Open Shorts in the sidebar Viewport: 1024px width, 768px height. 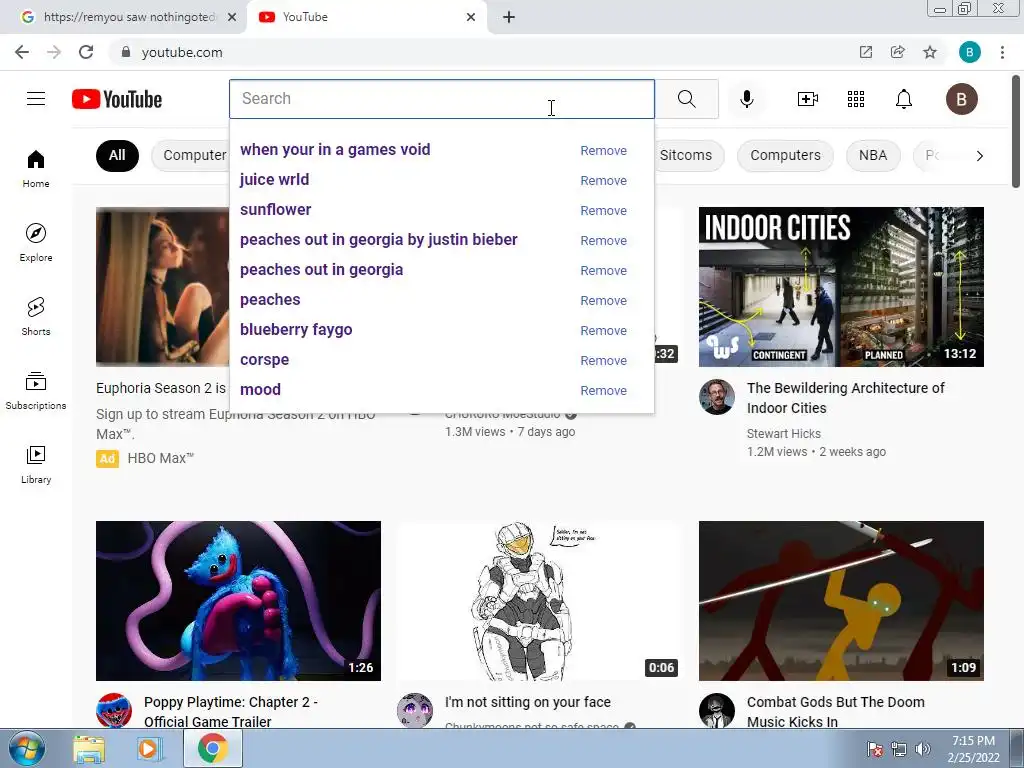pyautogui.click(x=36, y=316)
